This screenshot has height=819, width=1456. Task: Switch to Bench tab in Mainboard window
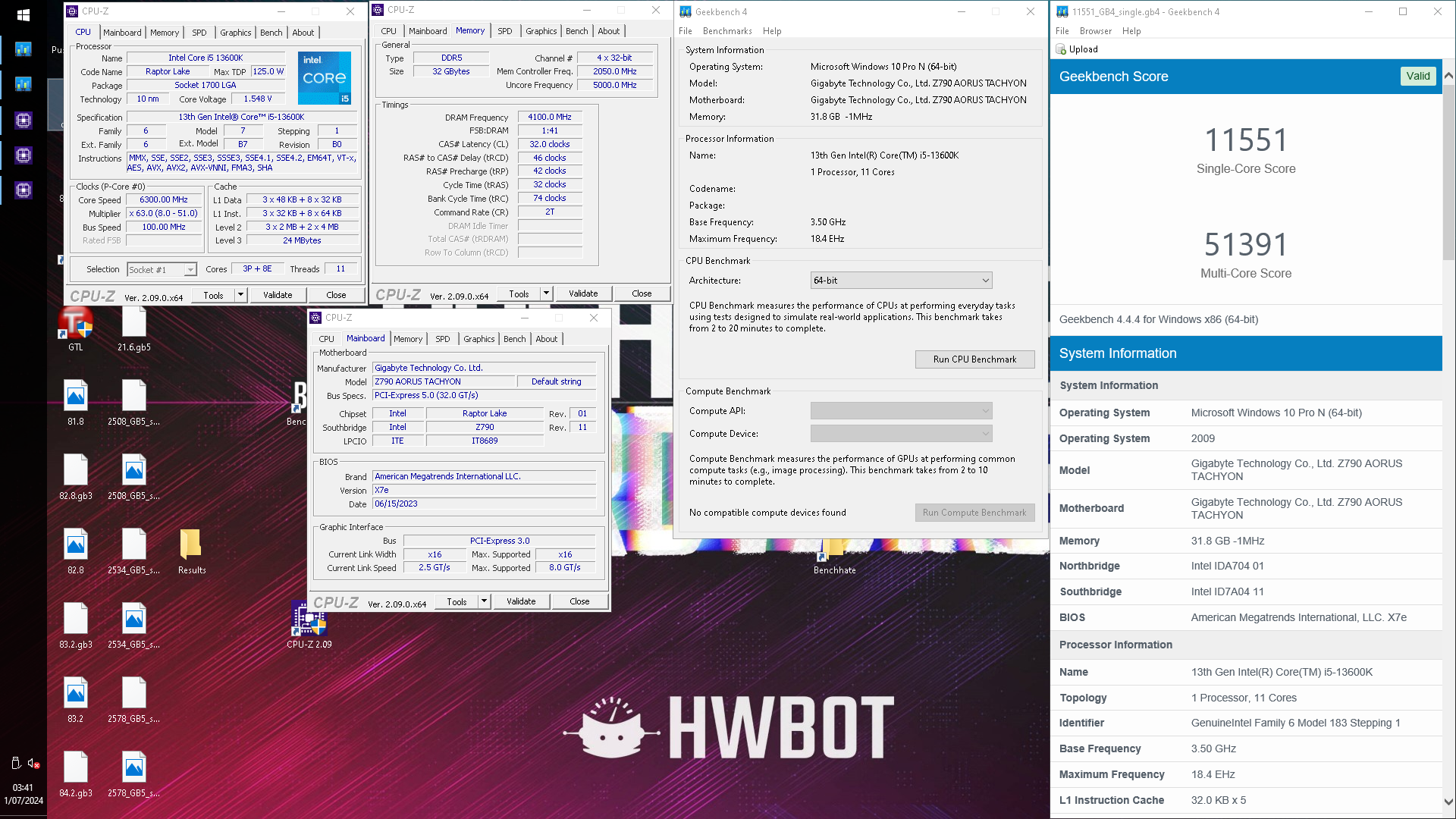coord(514,339)
